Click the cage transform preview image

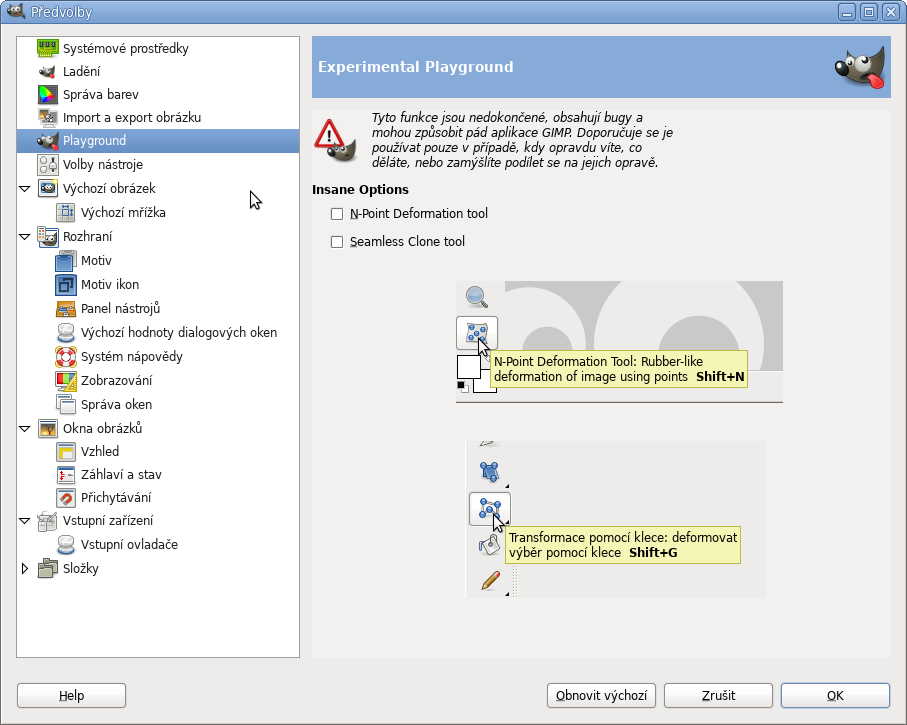615,520
